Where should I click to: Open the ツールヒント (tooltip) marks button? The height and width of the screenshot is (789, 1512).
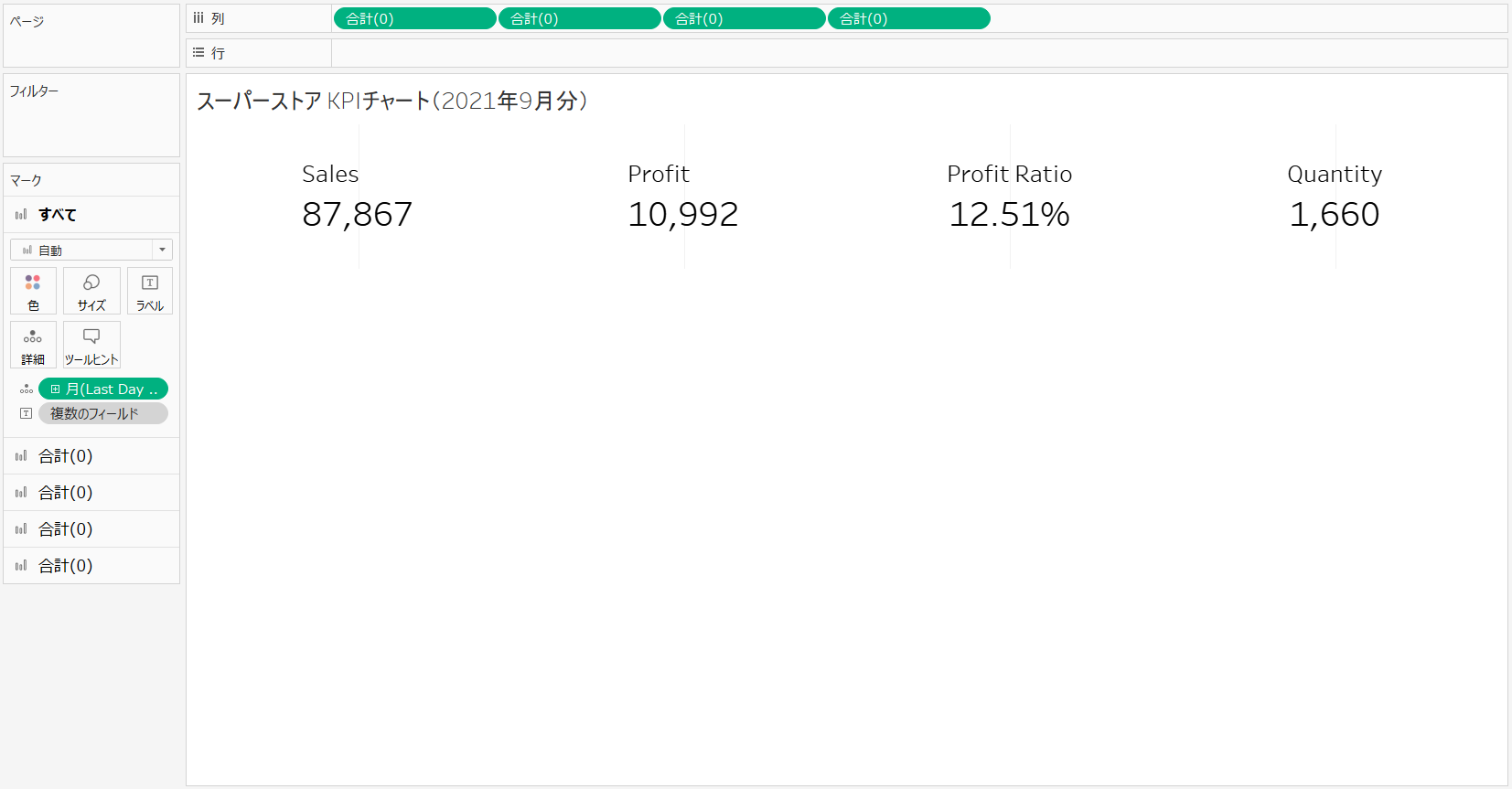tap(91, 345)
